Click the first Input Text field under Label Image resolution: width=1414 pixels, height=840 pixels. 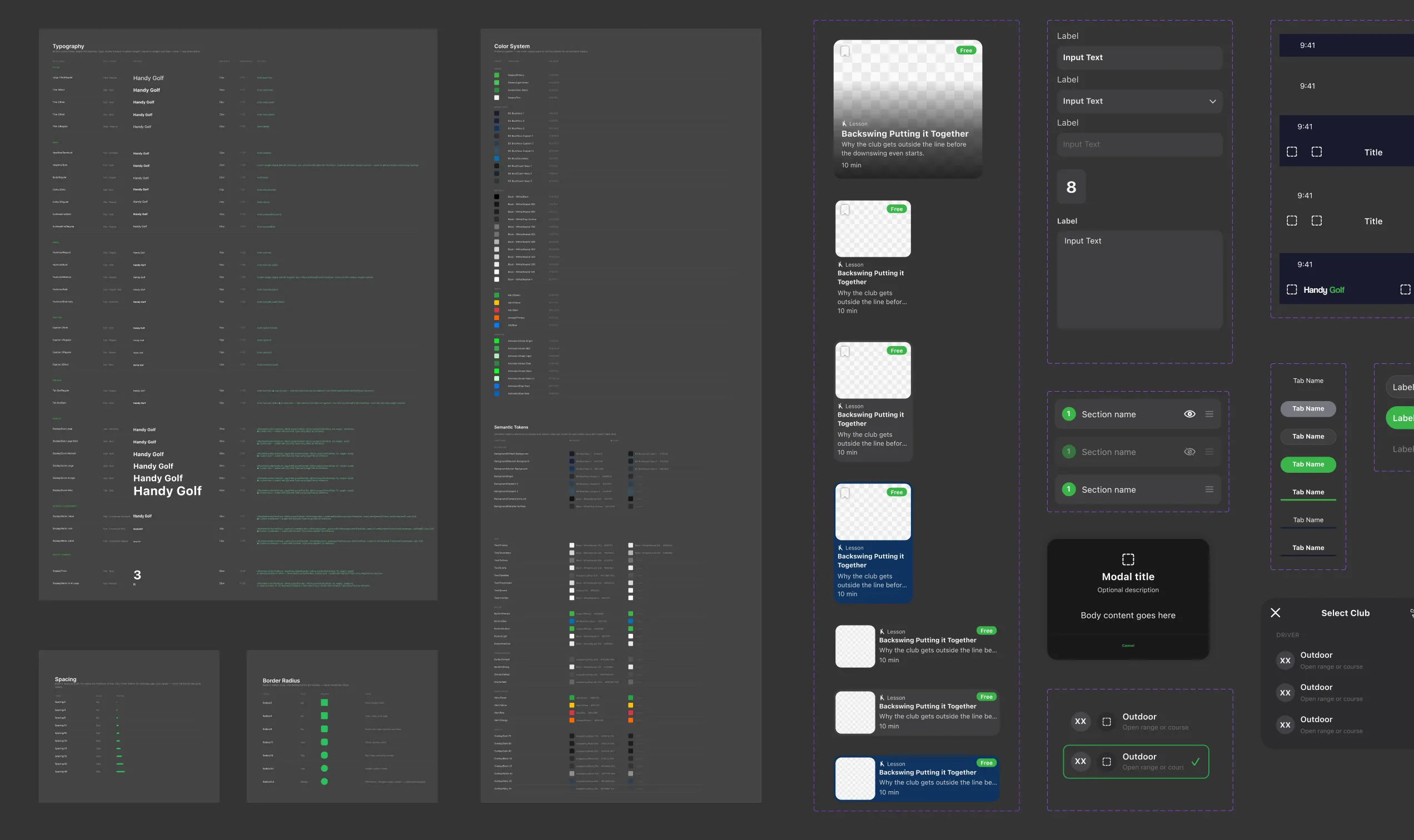[1139, 58]
